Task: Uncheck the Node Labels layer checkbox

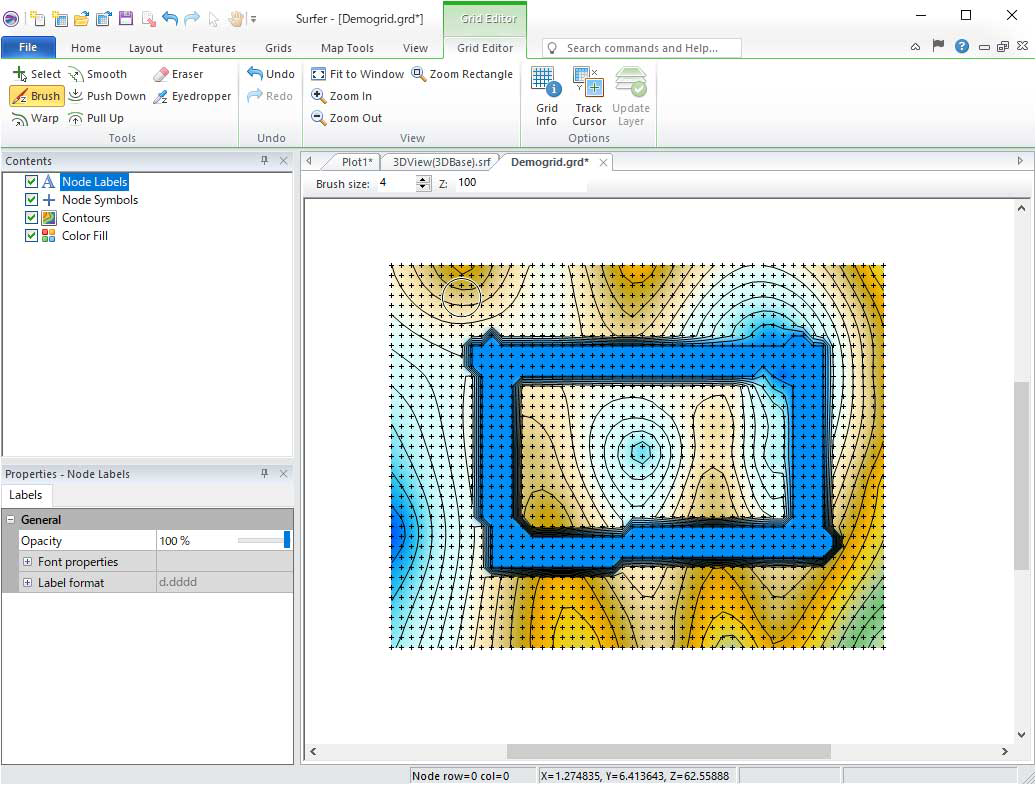Action: 31,182
